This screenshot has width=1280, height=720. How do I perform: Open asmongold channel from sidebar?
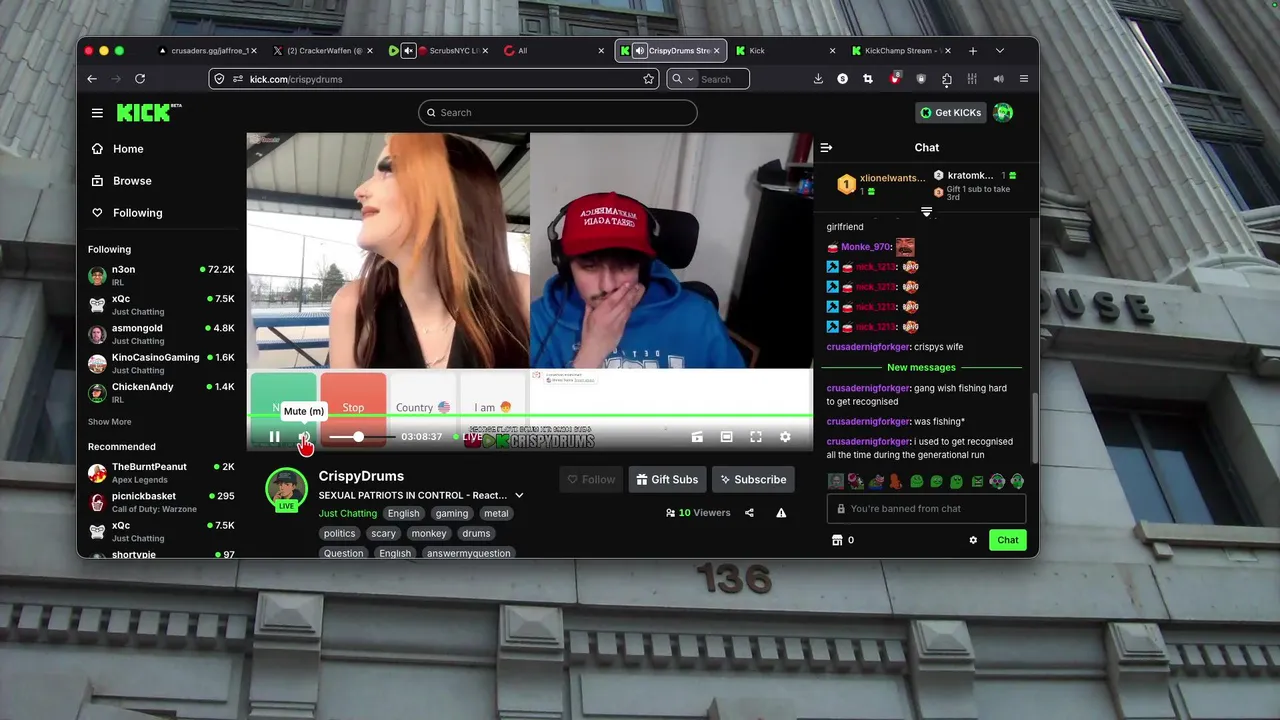click(x=161, y=334)
